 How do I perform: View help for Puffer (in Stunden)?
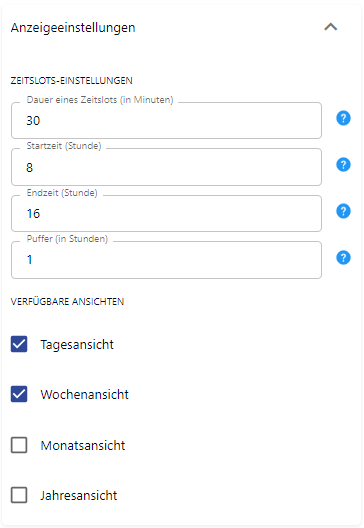pos(343,258)
